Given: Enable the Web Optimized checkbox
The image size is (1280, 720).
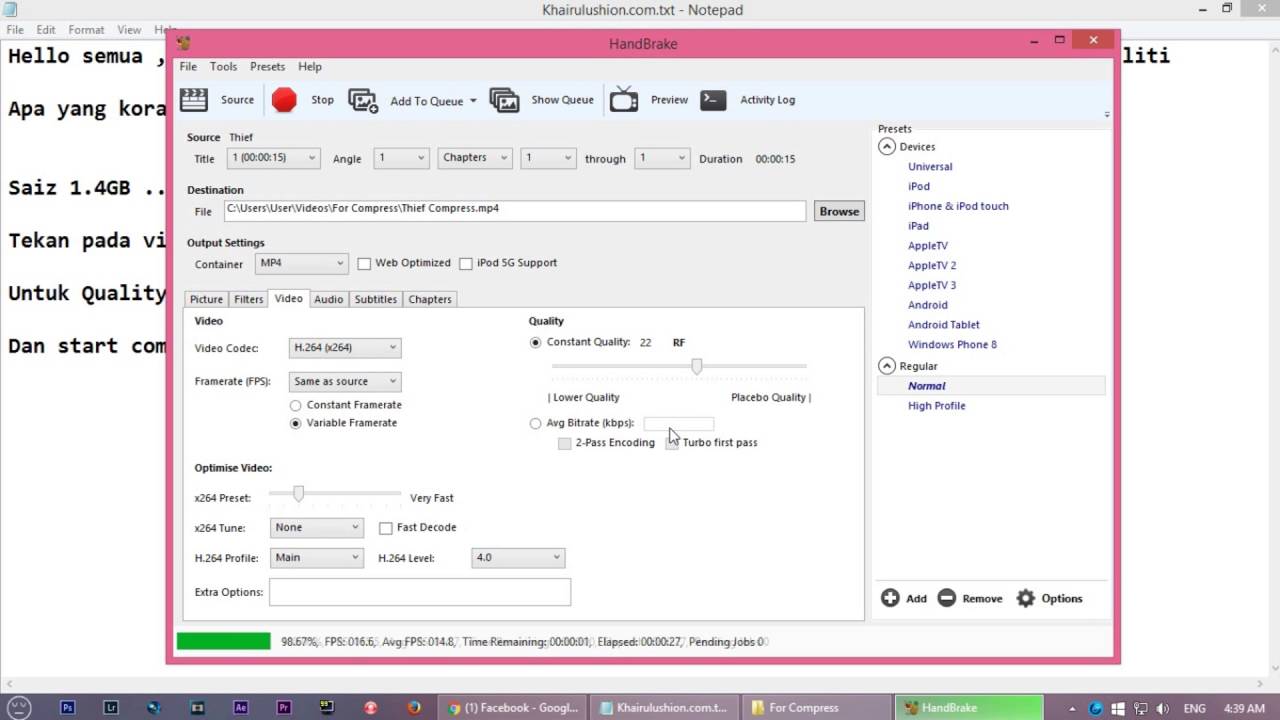Looking at the screenshot, I should 364,263.
